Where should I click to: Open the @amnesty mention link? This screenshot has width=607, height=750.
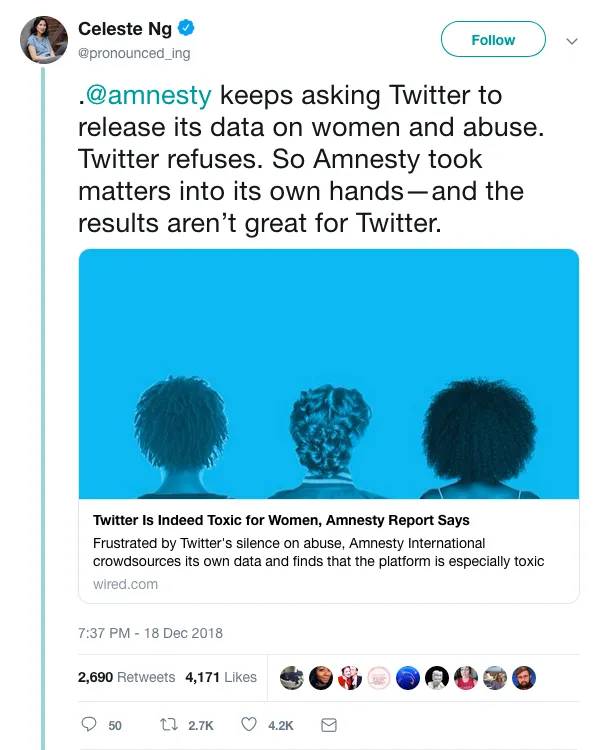149,95
